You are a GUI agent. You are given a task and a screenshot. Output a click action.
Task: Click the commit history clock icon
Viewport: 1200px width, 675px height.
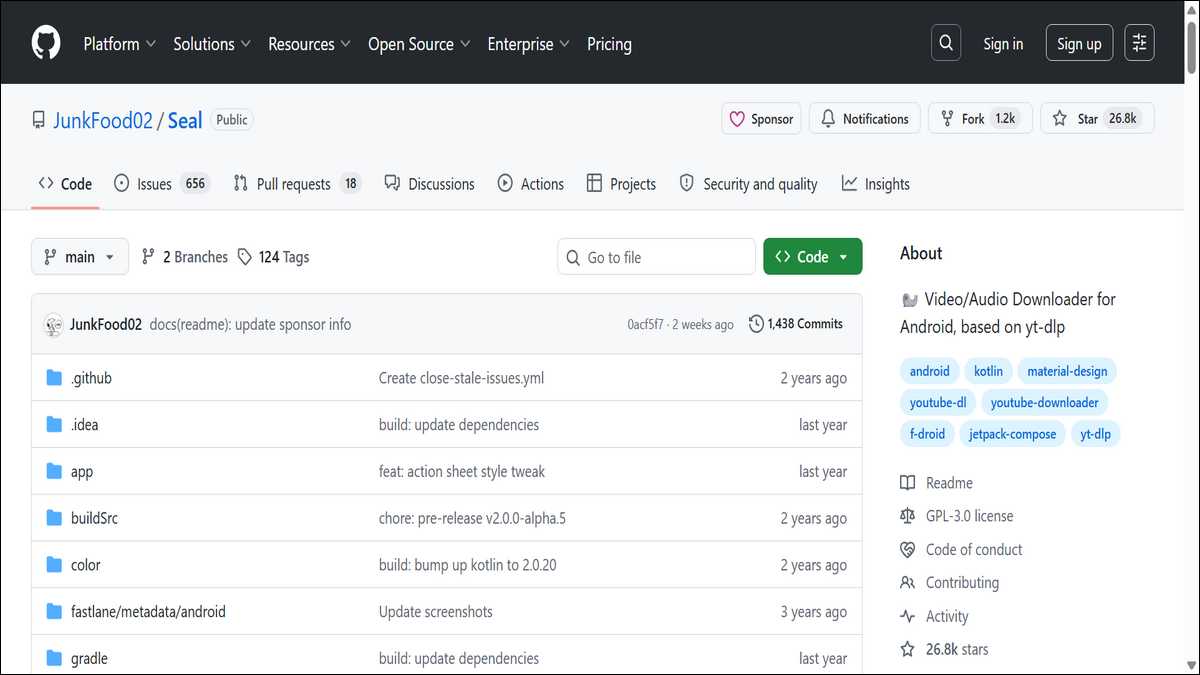(x=756, y=324)
